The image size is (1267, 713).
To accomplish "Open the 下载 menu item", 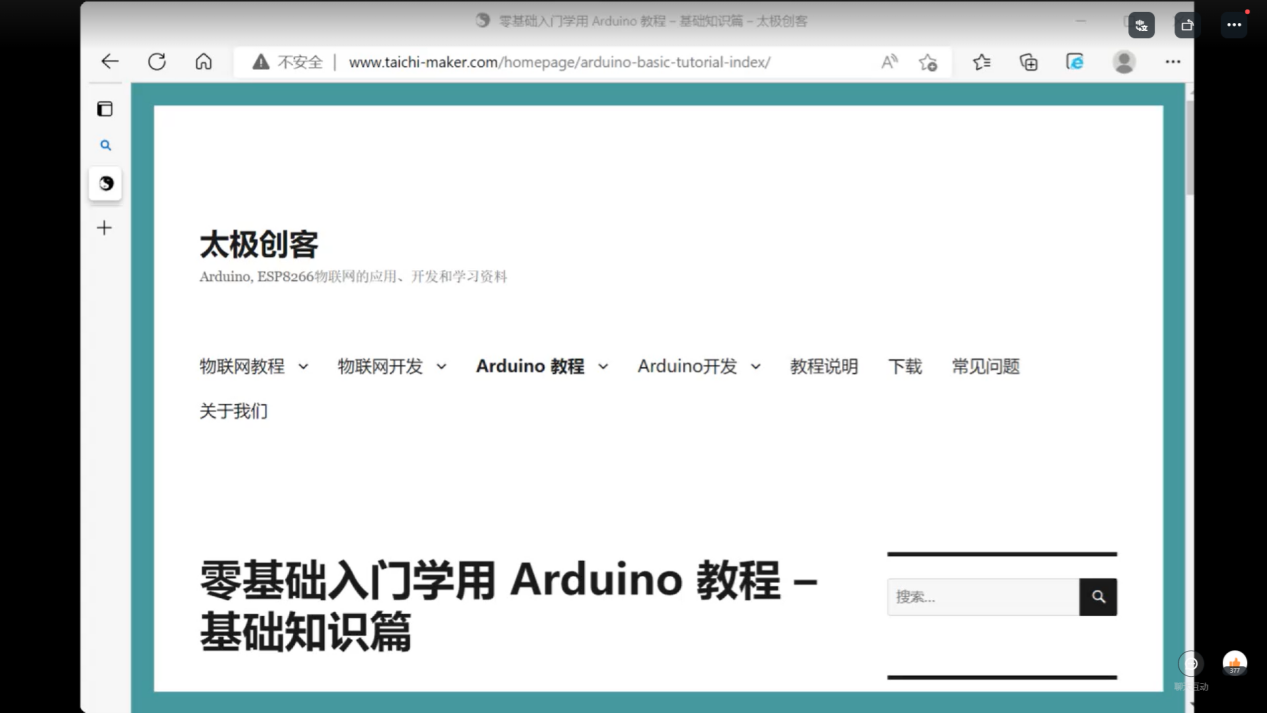I will click(x=905, y=367).
